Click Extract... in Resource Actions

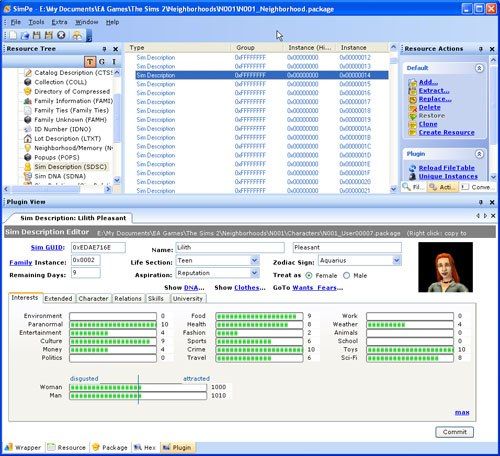(434, 91)
